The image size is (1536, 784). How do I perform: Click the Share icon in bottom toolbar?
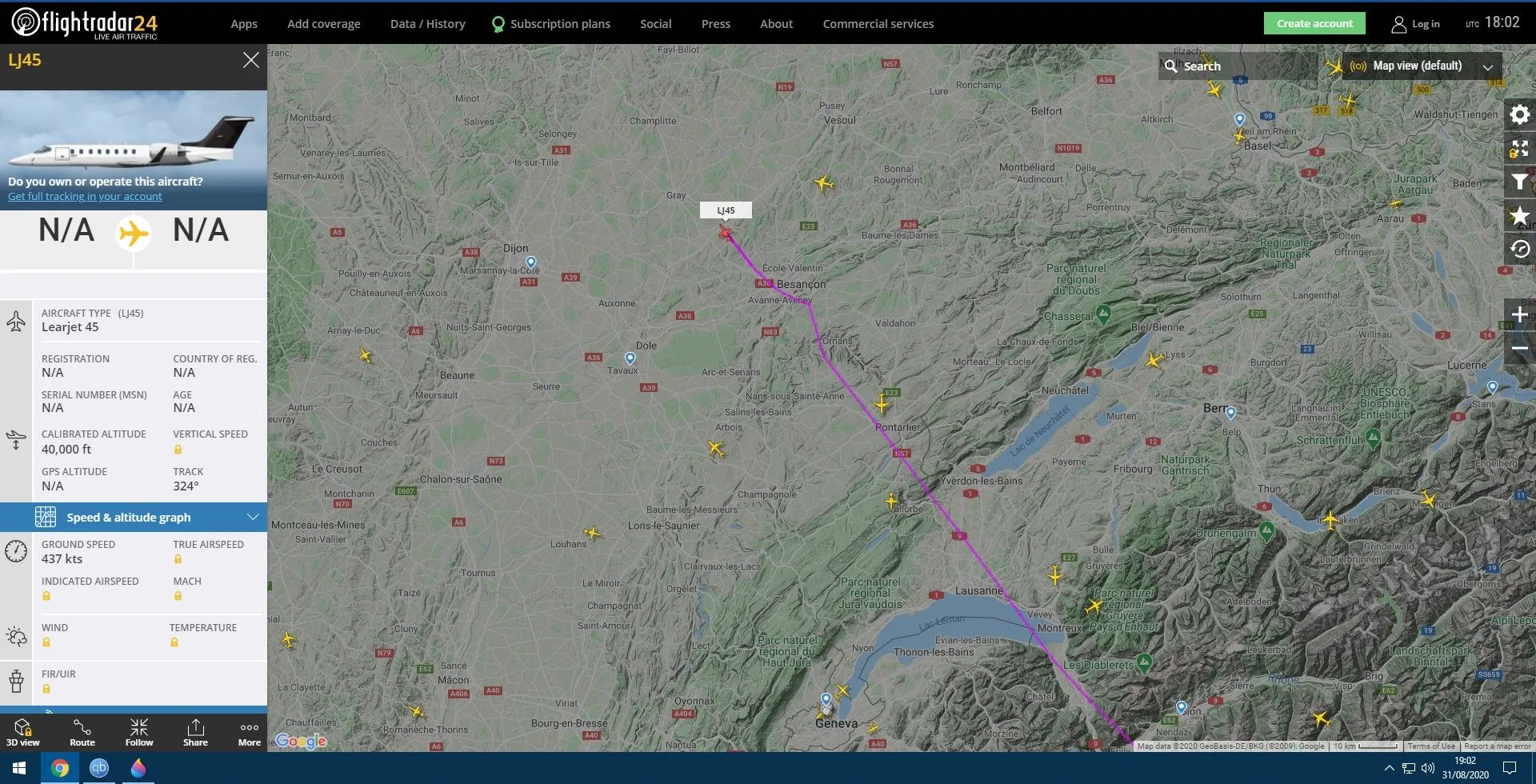pos(195,732)
